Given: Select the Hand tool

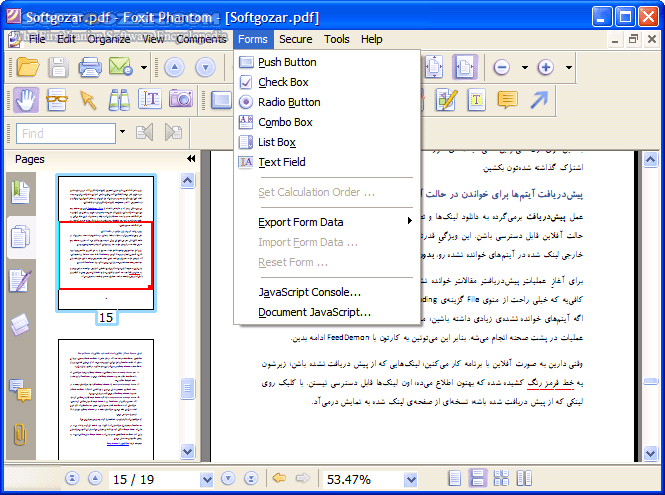Looking at the screenshot, I should tap(26, 100).
